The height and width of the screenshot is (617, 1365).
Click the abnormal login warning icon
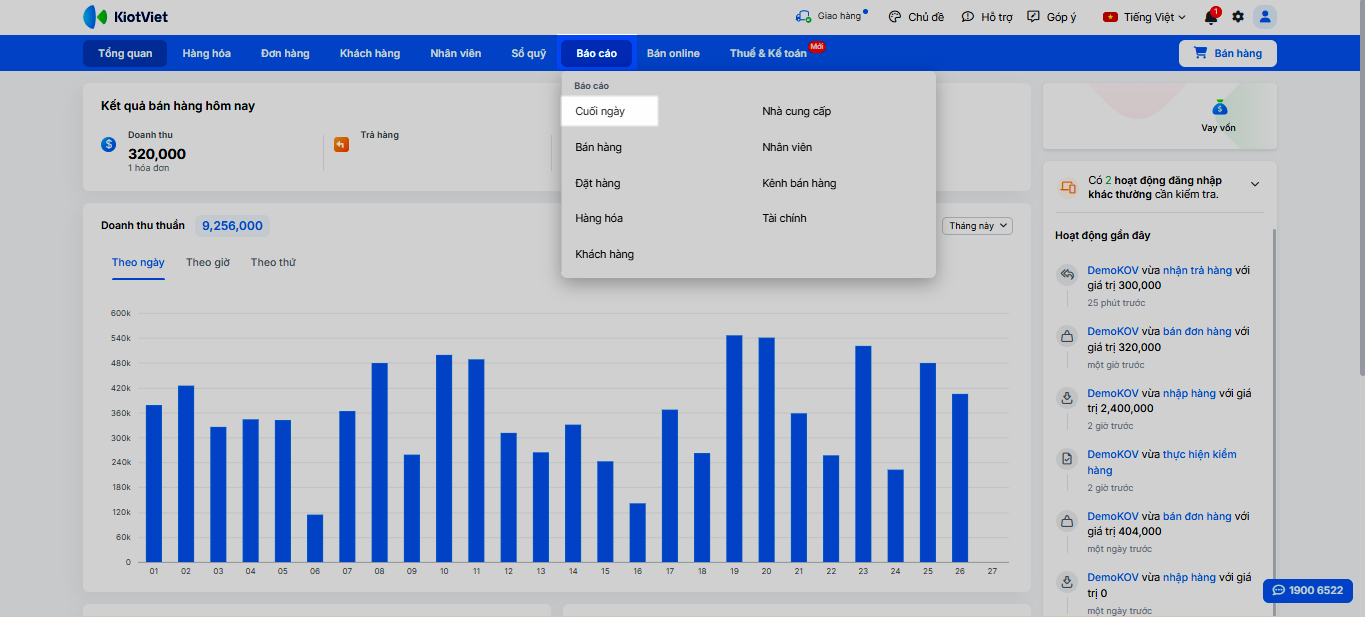(x=1068, y=186)
